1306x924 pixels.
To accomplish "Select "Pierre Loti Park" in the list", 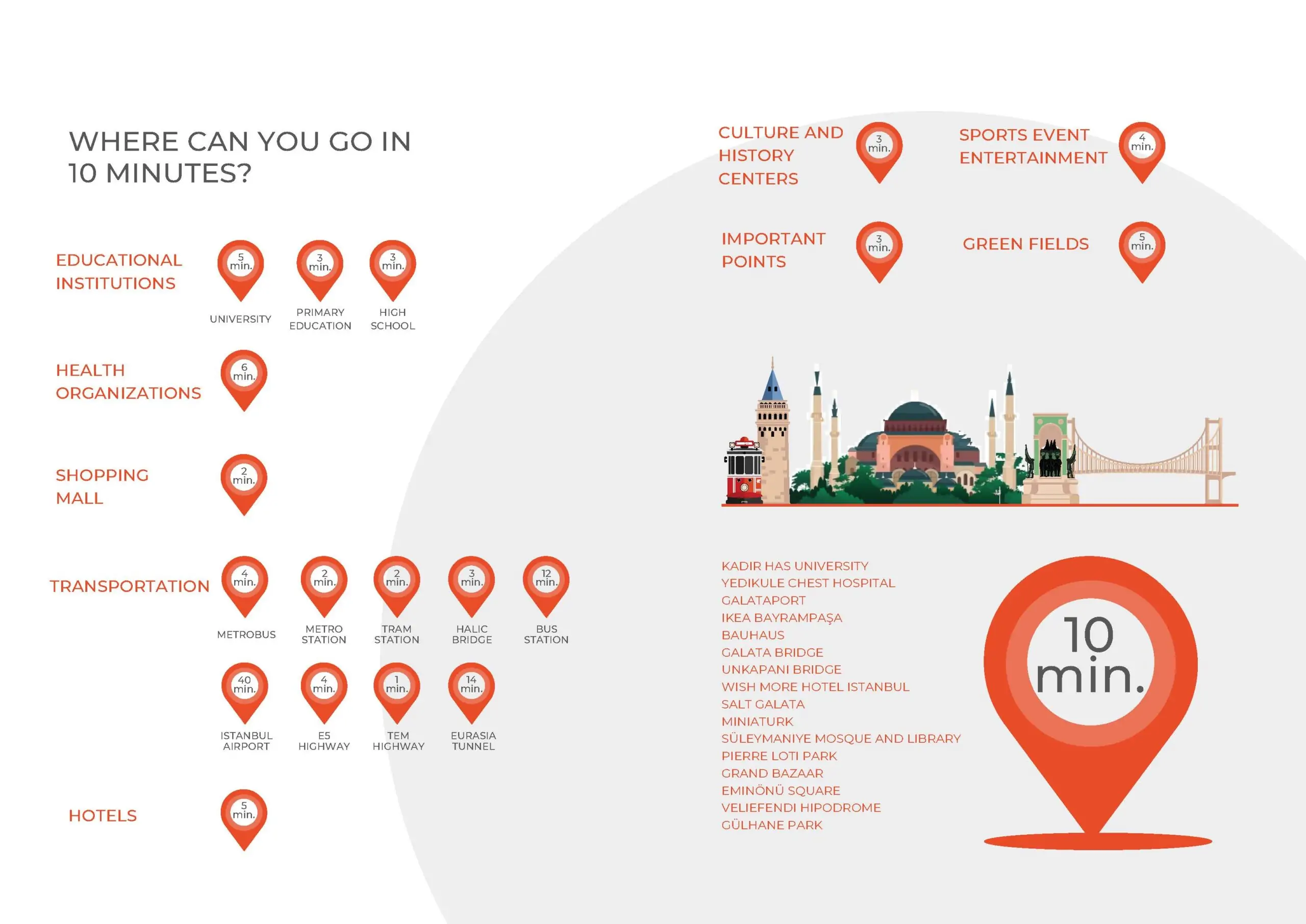I will pyautogui.click(x=780, y=756).
